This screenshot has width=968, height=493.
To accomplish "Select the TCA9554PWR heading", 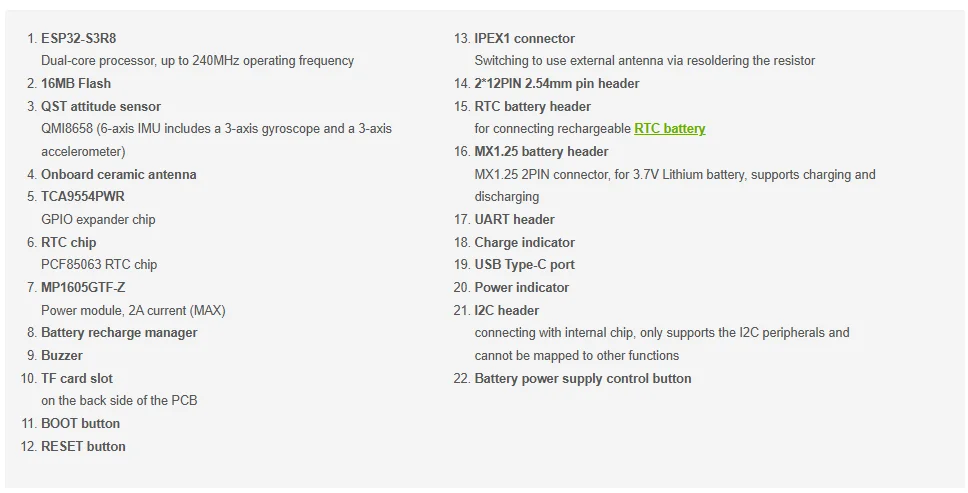I will point(83,196).
